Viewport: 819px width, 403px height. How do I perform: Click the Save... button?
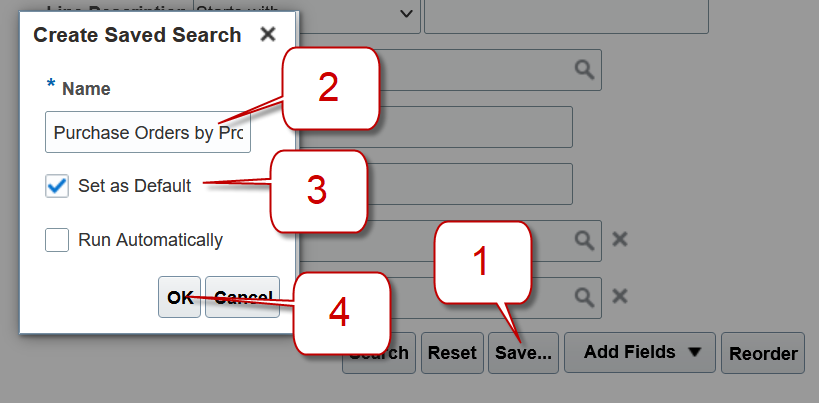coord(523,353)
